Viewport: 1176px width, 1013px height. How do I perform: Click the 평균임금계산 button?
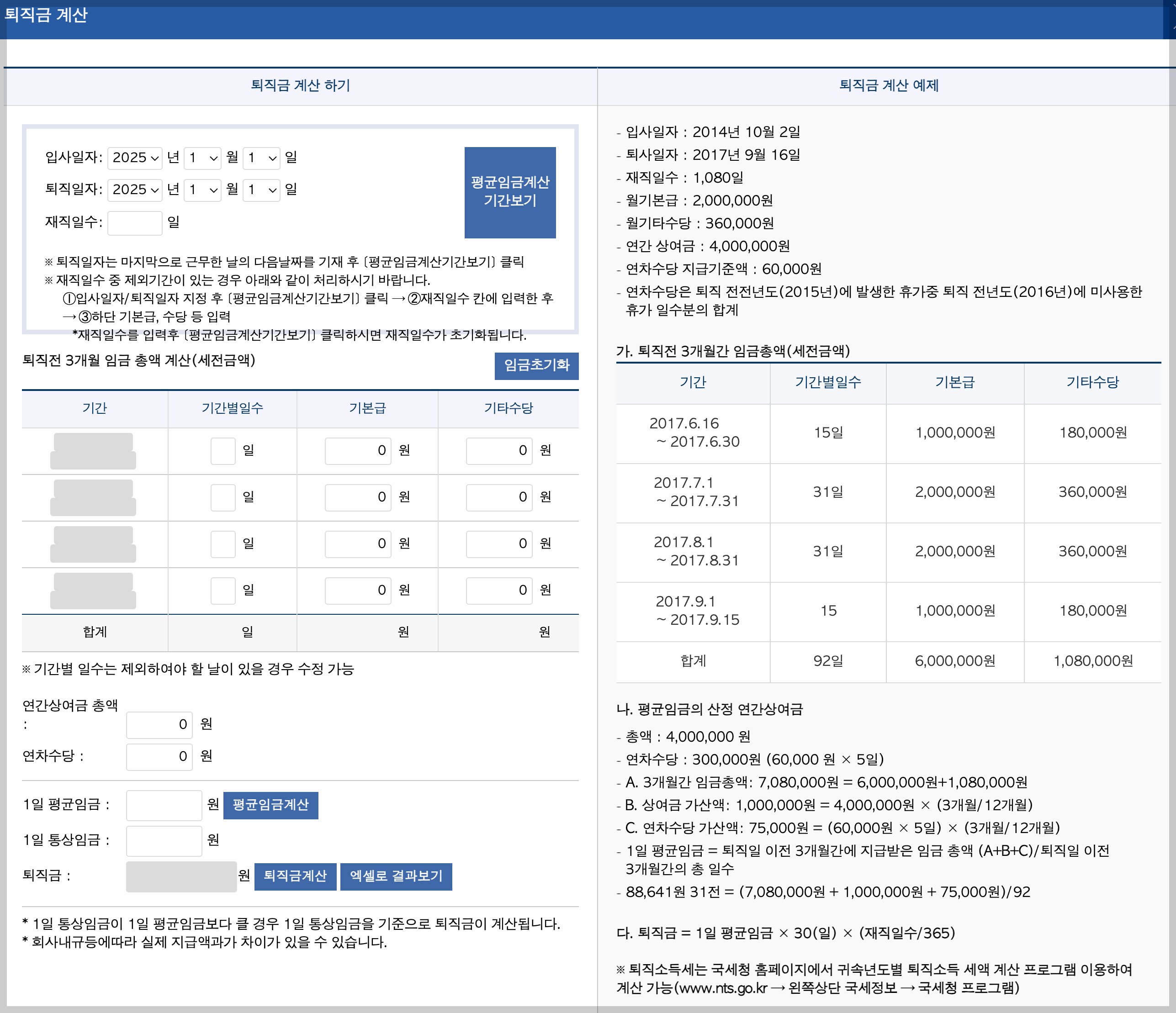(271, 805)
